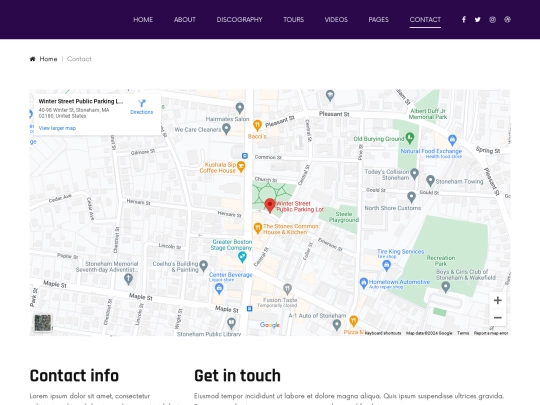The image size is (540, 405).
Task: Click the Fusion Taste marker
Action: click(x=287, y=289)
